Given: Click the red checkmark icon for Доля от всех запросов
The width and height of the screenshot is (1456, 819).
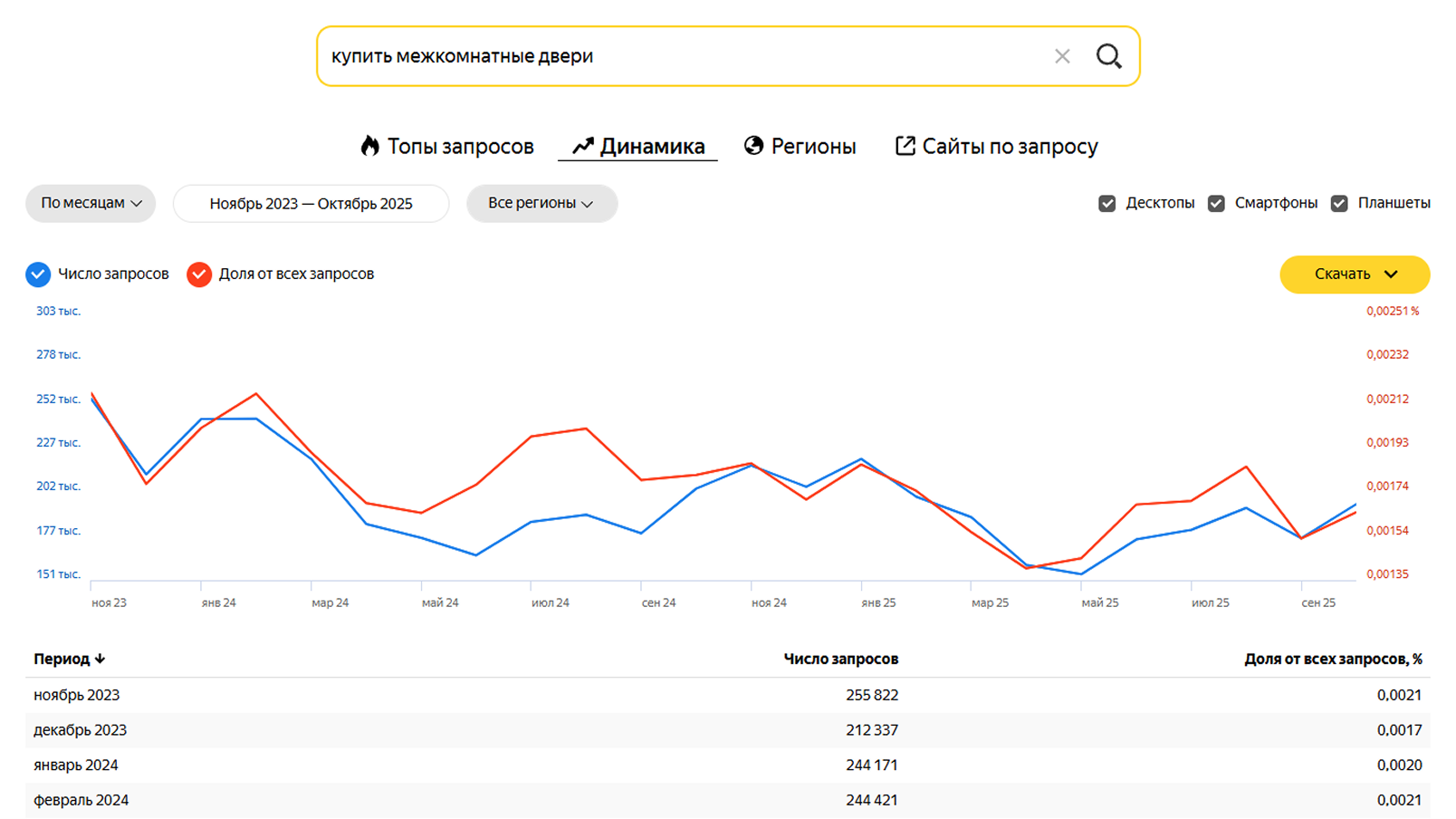Looking at the screenshot, I should [x=198, y=274].
